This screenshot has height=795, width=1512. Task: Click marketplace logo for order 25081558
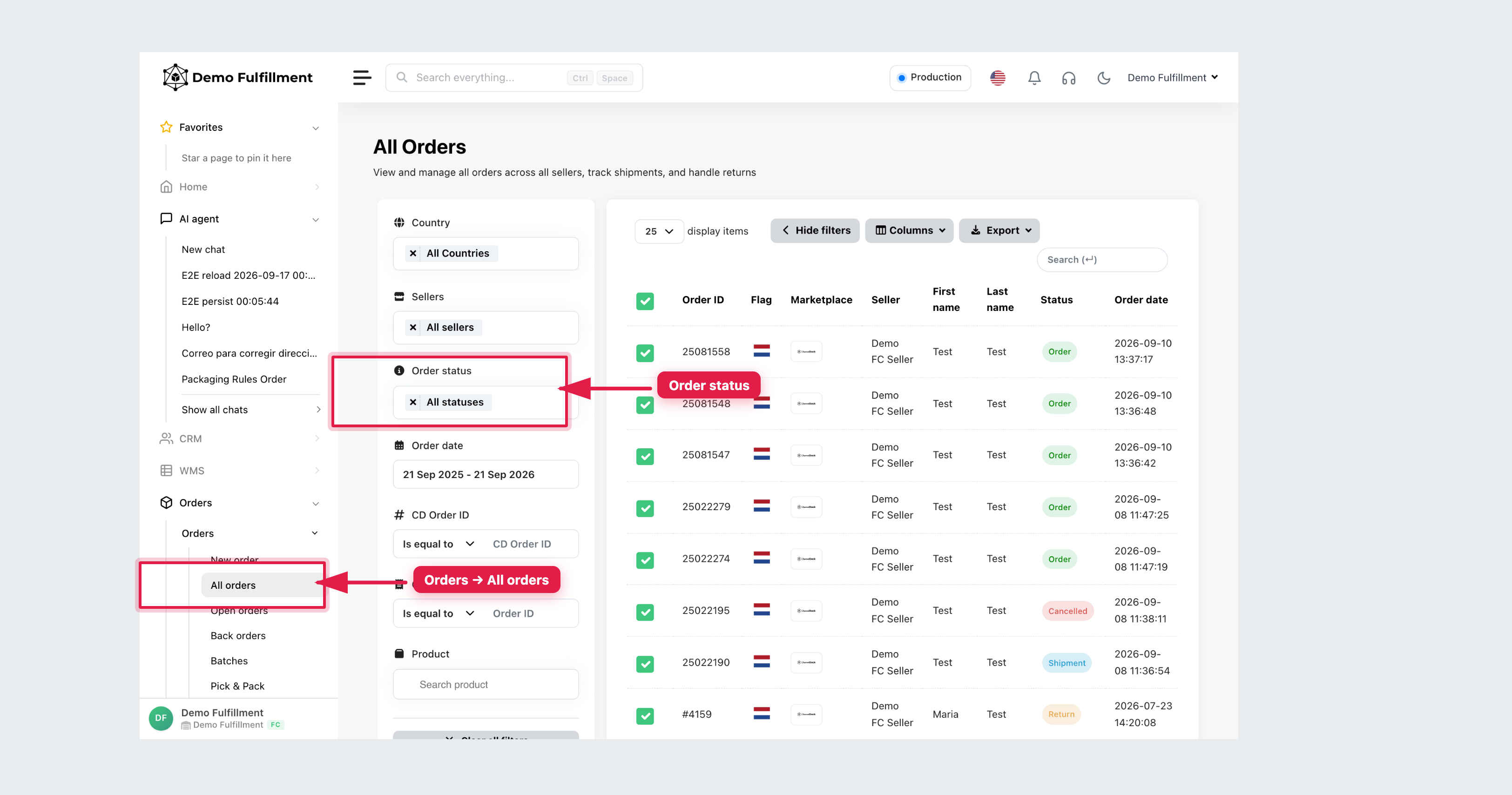tap(806, 351)
